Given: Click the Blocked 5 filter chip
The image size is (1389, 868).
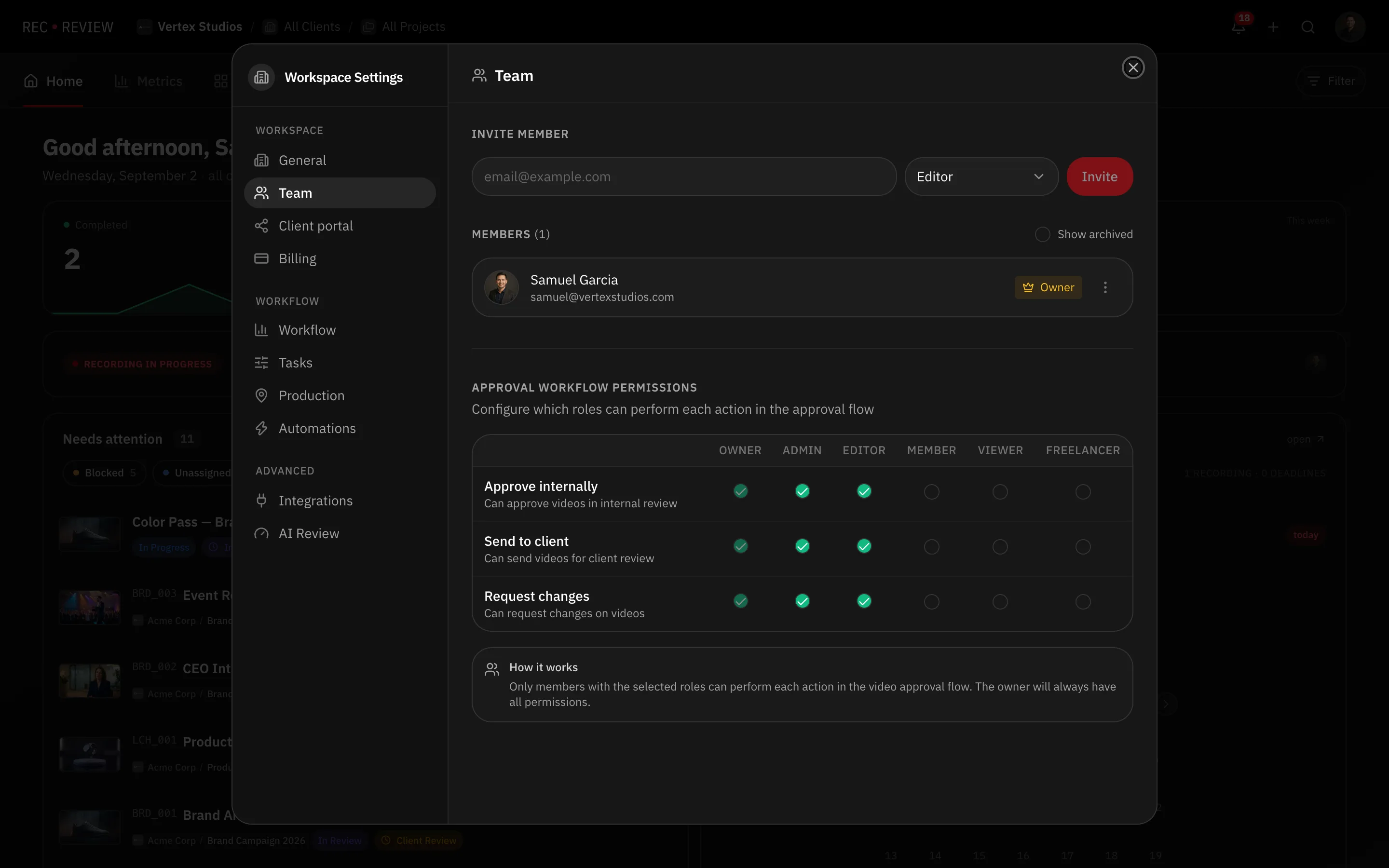Looking at the screenshot, I should point(105,473).
